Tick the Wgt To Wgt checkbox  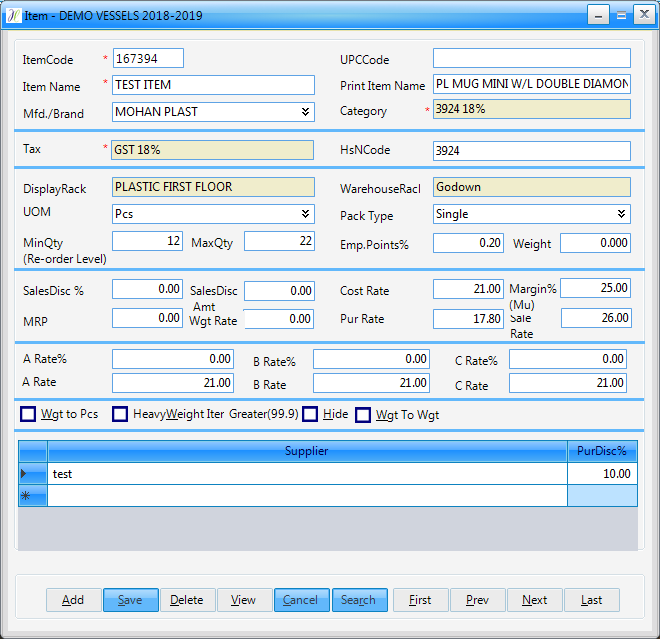tap(363, 414)
